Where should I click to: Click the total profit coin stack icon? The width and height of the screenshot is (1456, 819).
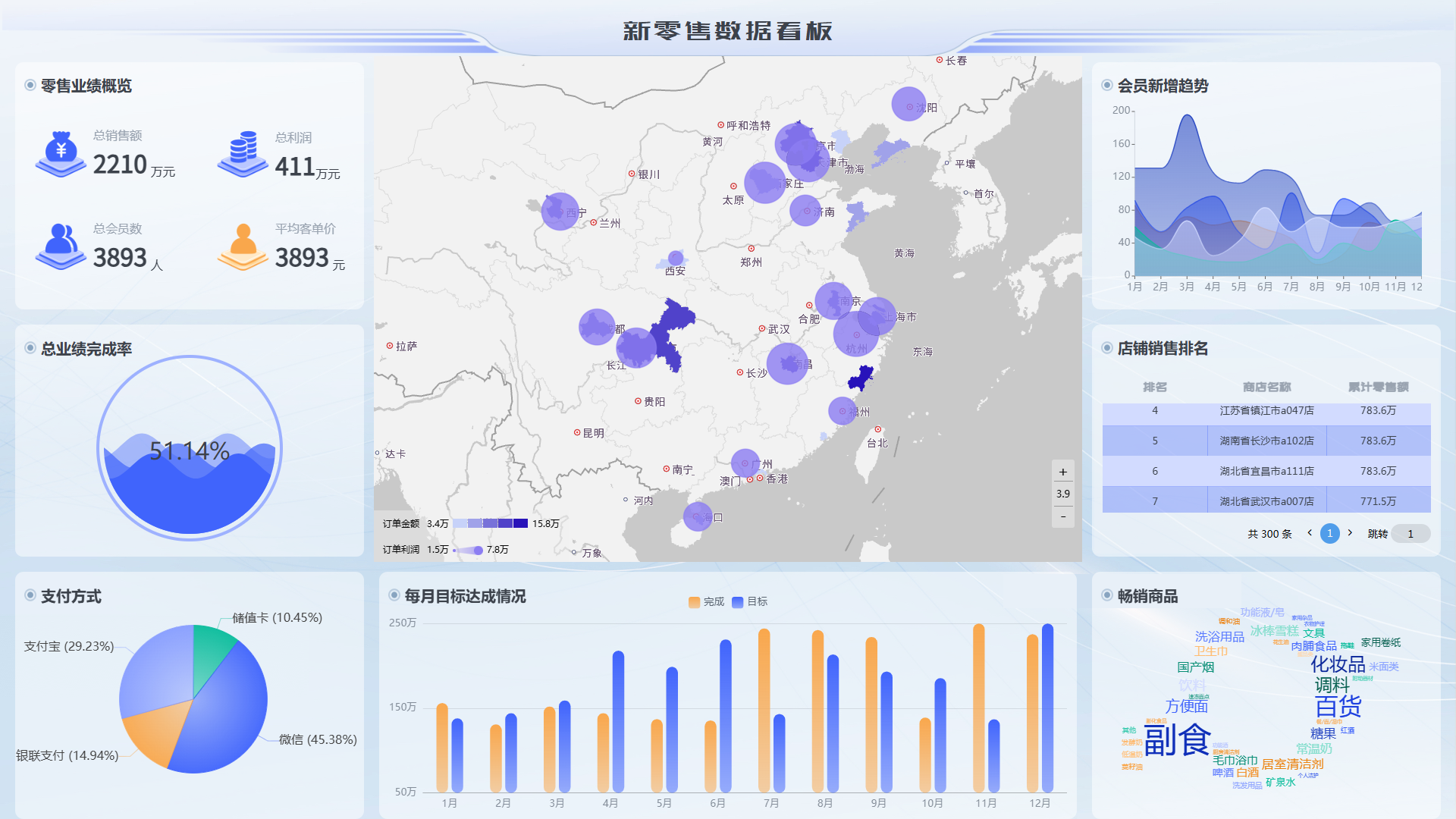[243, 154]
